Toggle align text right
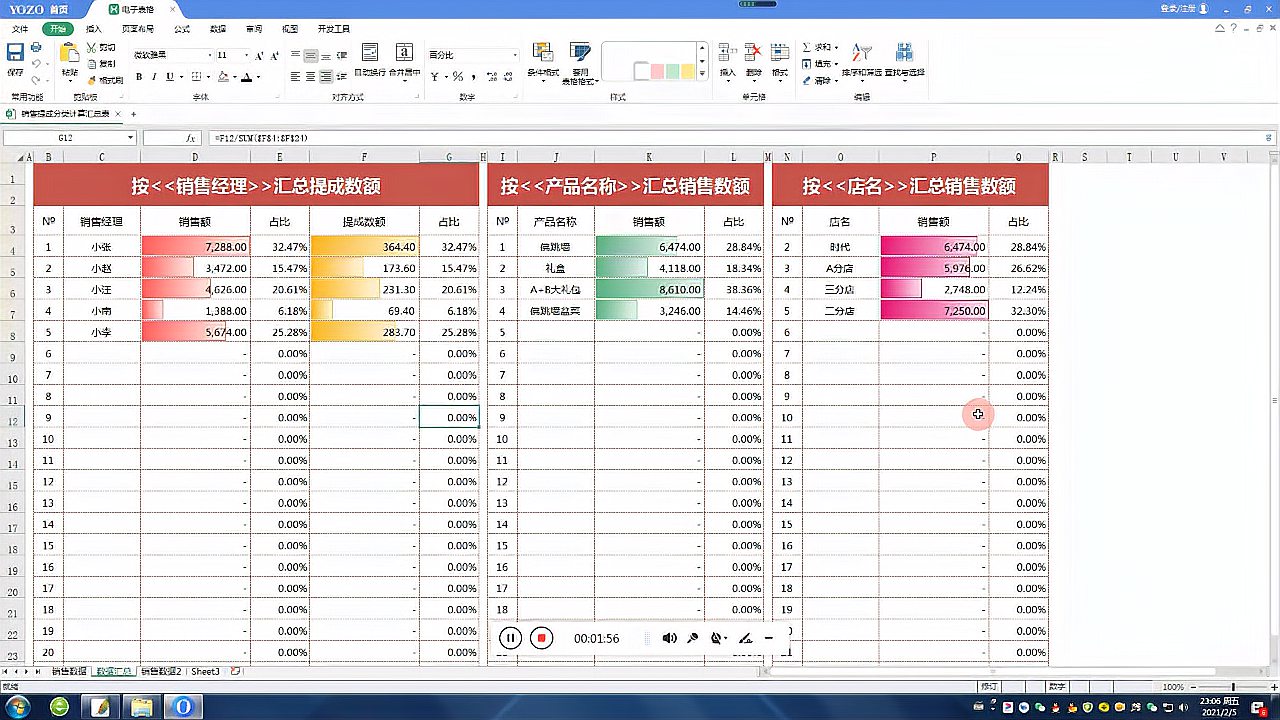Image resolution: width=1280 pixels, height=720 pixels. pyautogui.click(x=326, y=77)
